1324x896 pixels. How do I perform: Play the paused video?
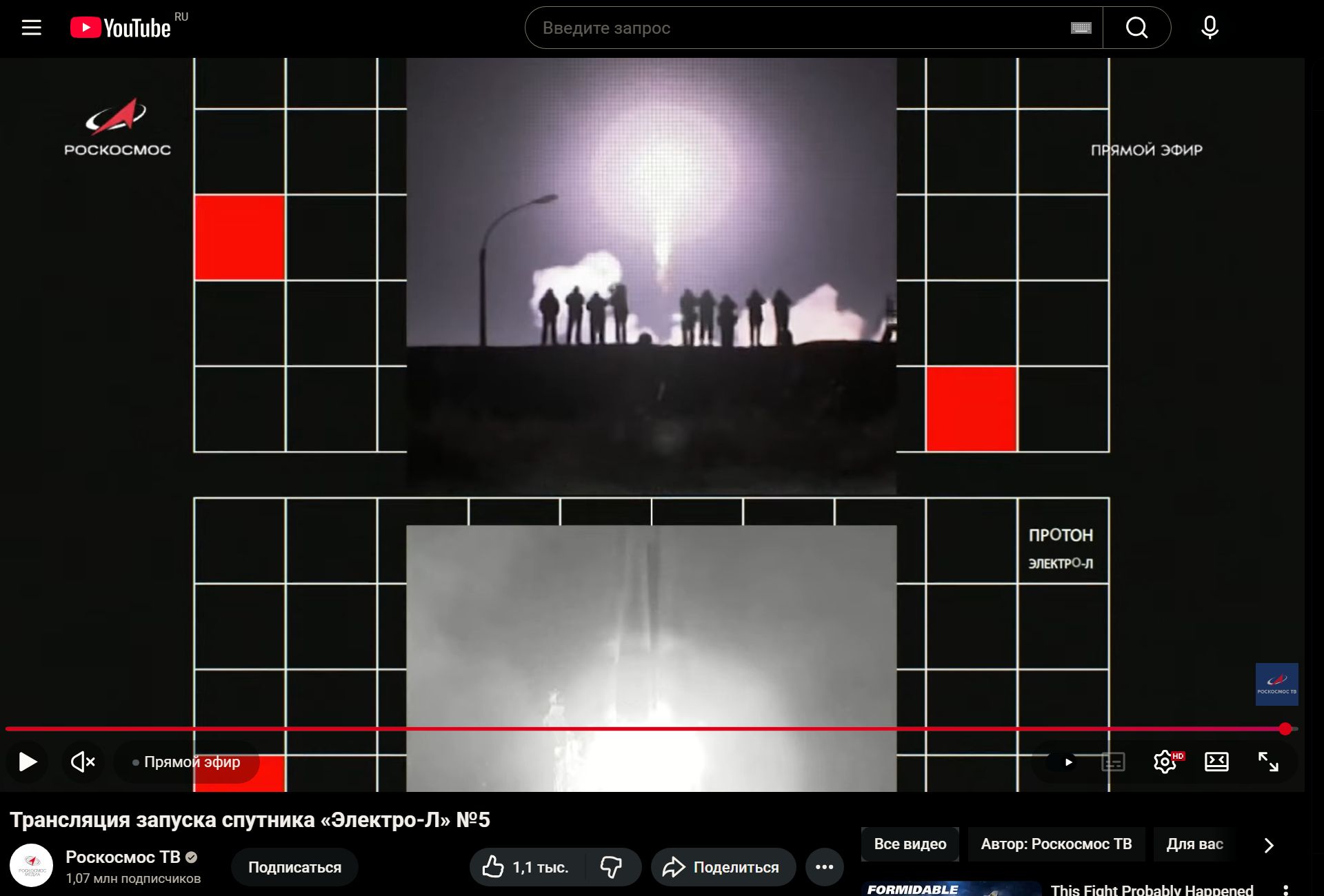(x=28, y=762)
